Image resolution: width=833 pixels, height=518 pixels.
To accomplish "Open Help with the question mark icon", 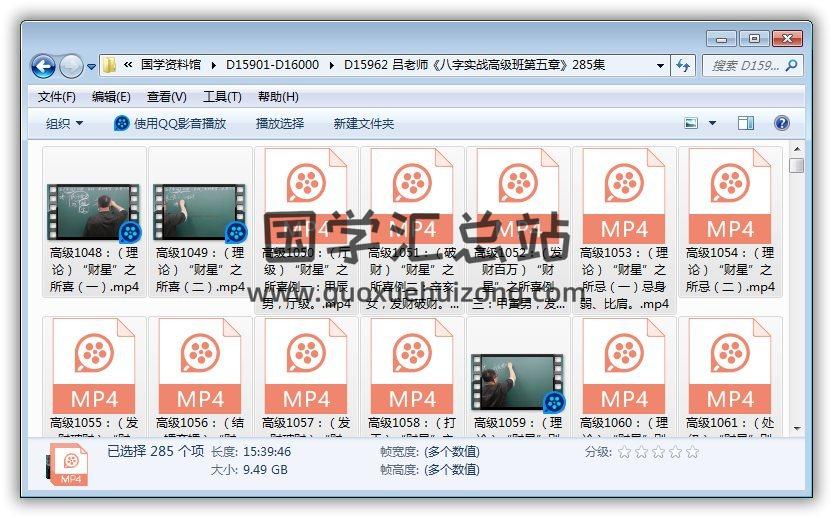I will click(x=781, y=123).
